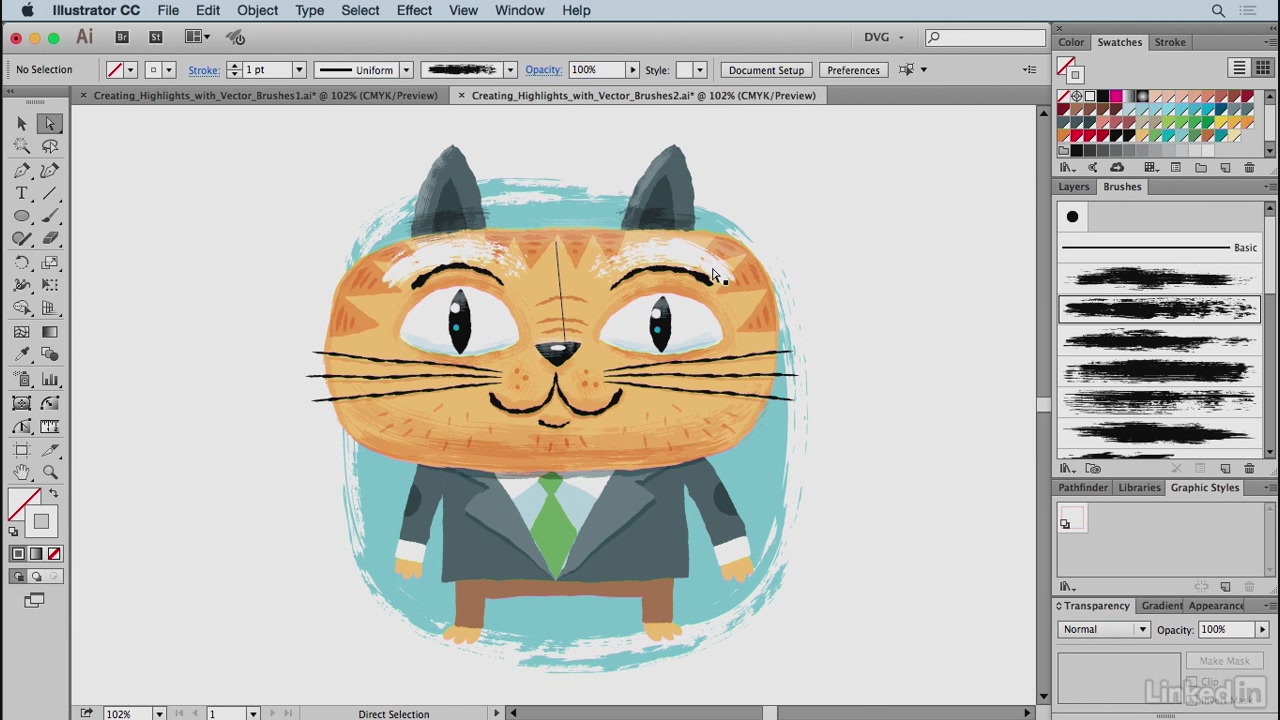This screenshot has height=720, width=1280.
Task: Delete brush via Brushes panel trash icon
Action: click(1249, 468)
